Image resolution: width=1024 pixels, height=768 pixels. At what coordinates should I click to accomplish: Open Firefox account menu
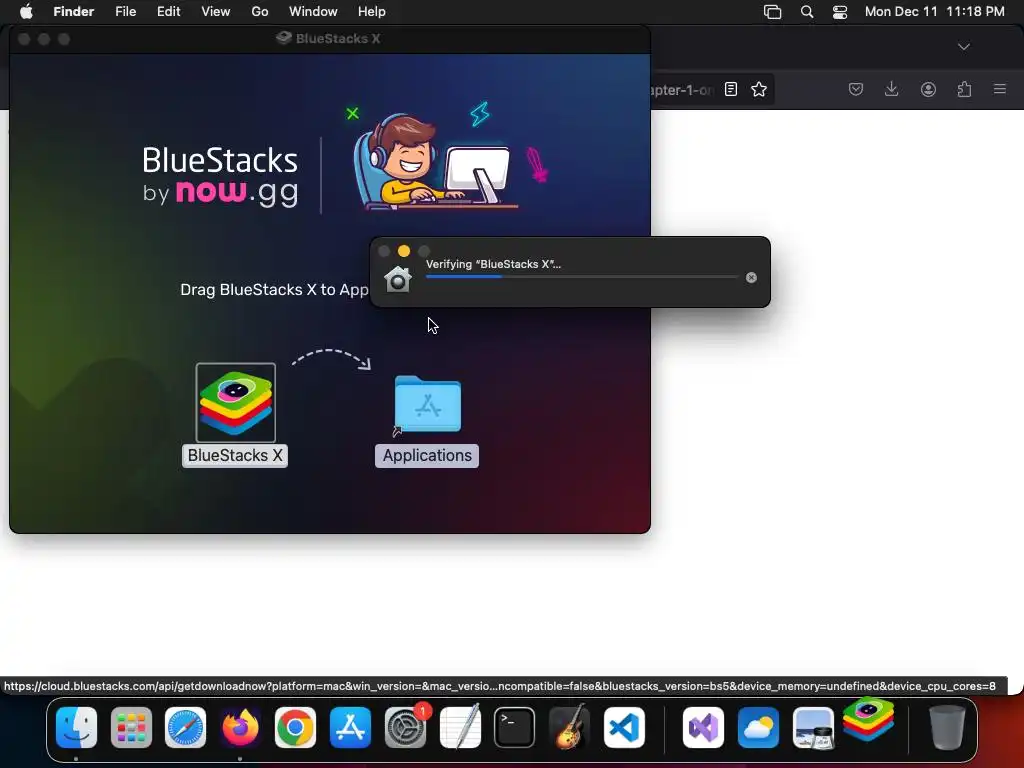928,89
